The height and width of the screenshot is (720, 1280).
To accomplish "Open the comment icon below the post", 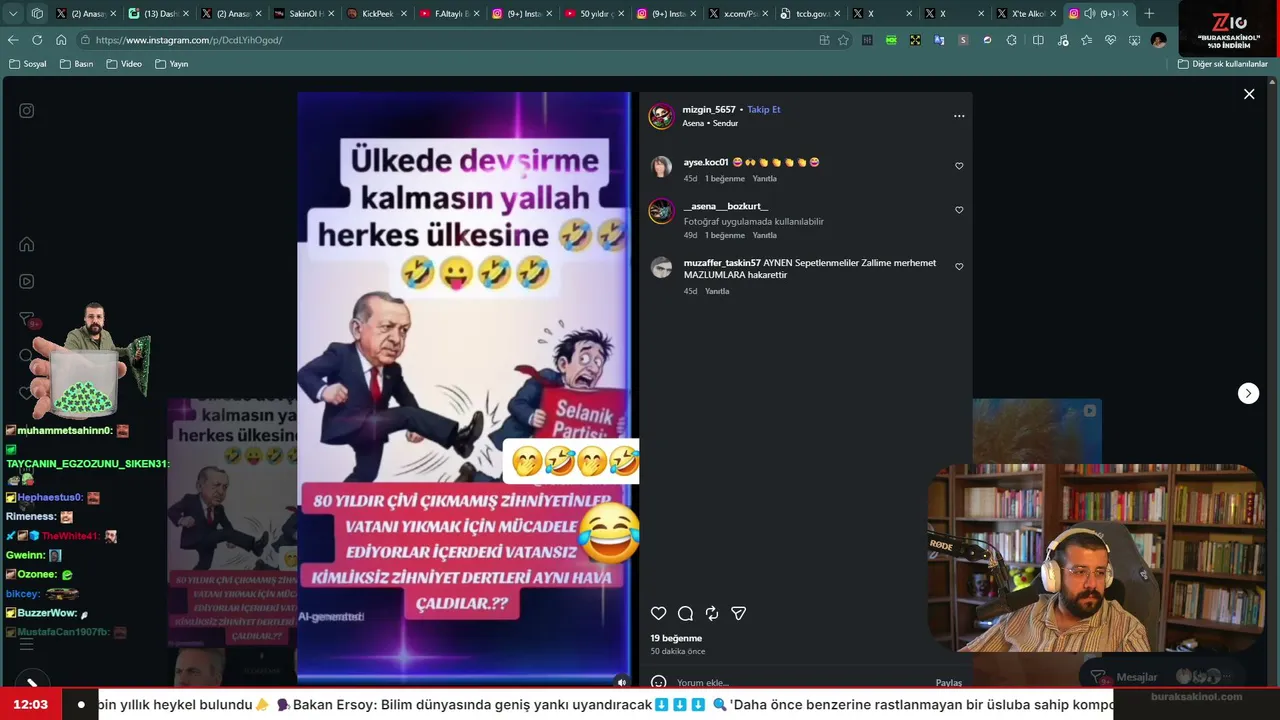I will (685, 614).
